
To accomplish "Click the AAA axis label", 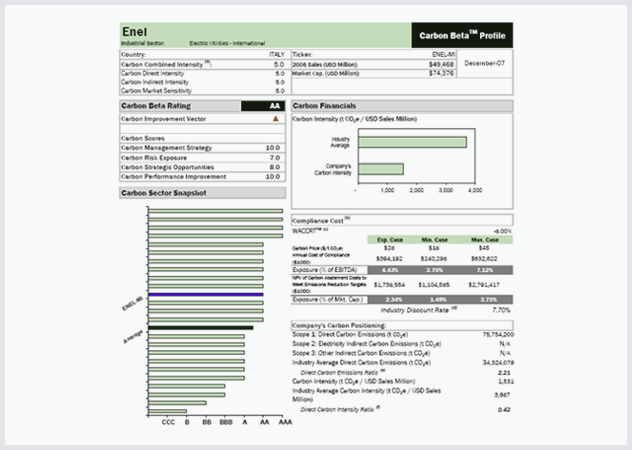I will (285, 422).
